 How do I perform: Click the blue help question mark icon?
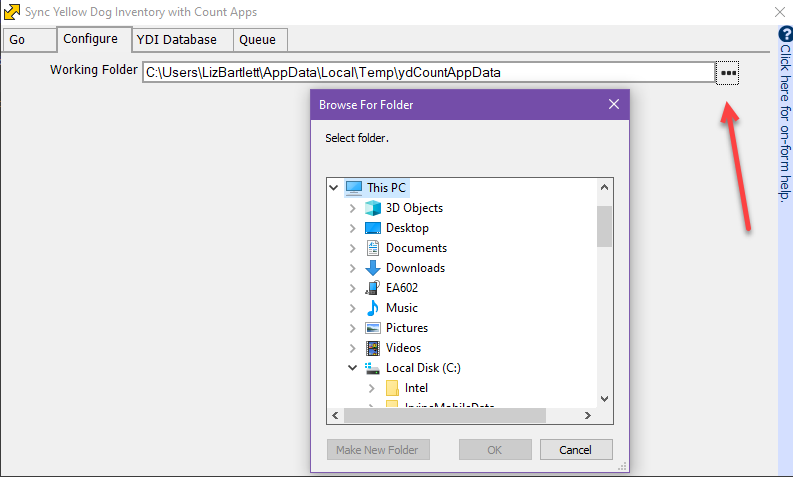pyautogui.click(x=785, y=34)
